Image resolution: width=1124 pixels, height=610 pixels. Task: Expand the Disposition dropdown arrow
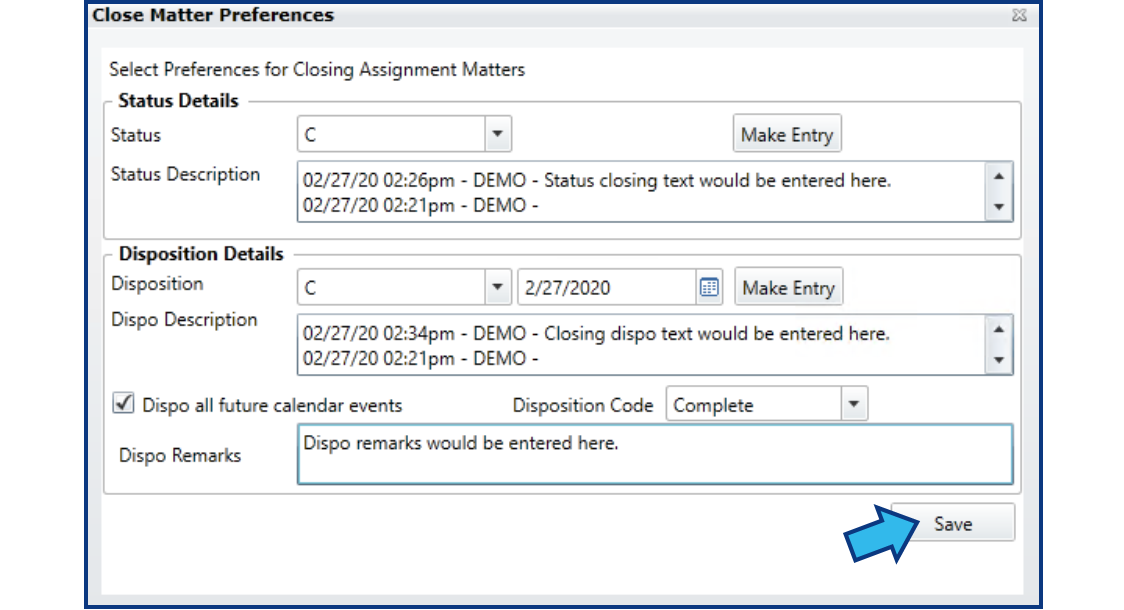pyautogui.click(x=497, y=287)
